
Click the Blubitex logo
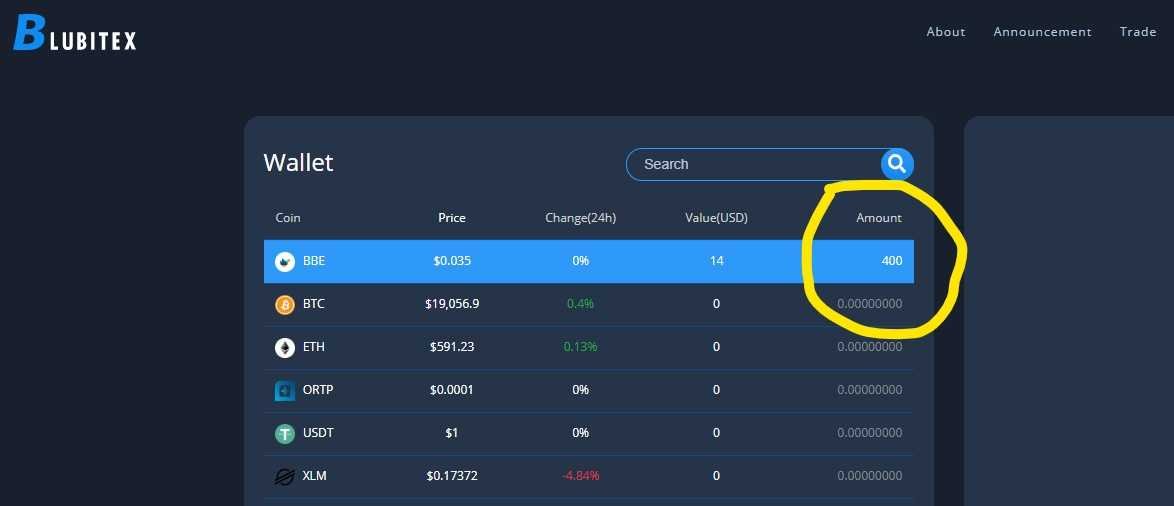(x=75, y=34)
